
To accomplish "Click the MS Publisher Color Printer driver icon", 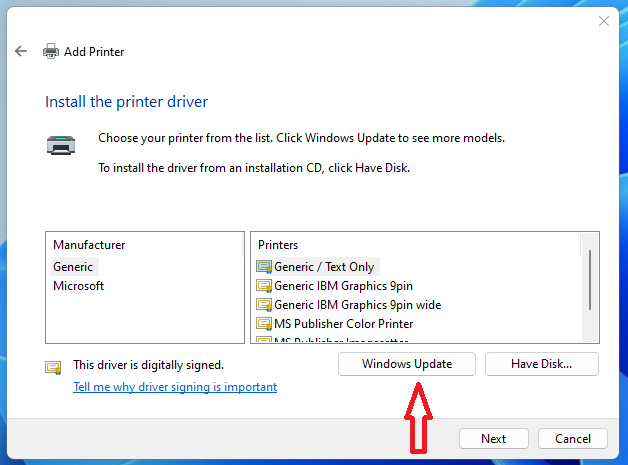I will click(x=264, y=324).
